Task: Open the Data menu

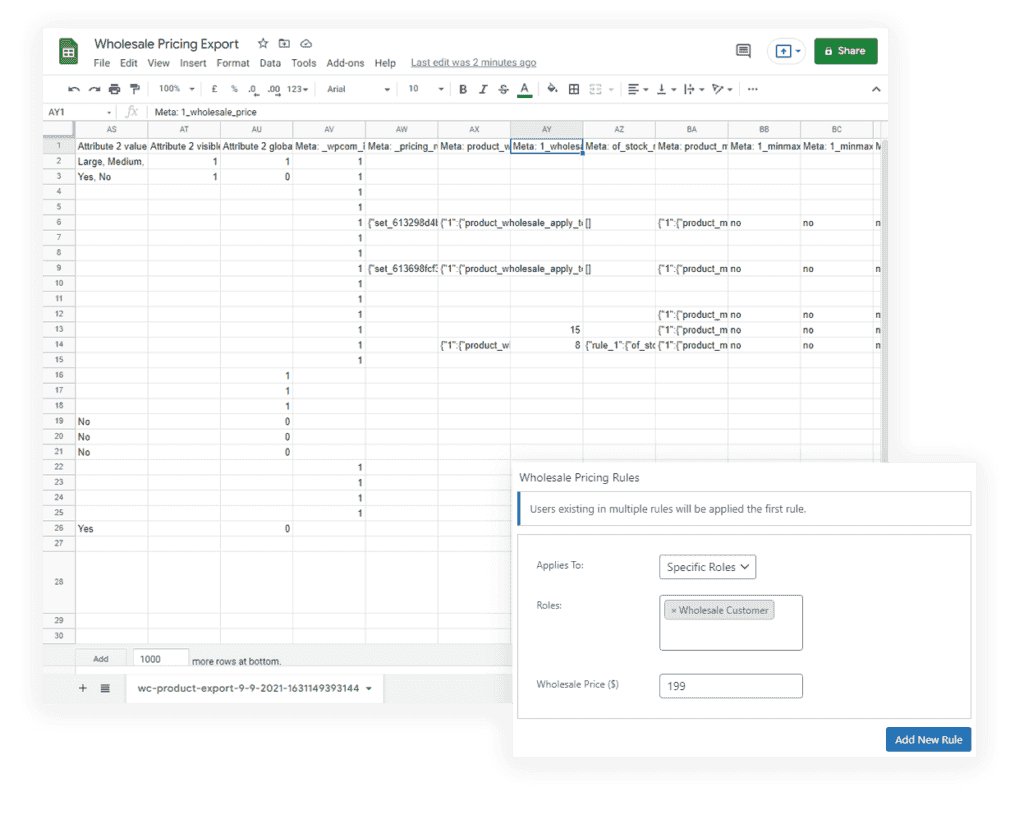Action: (x=270, y=63)
